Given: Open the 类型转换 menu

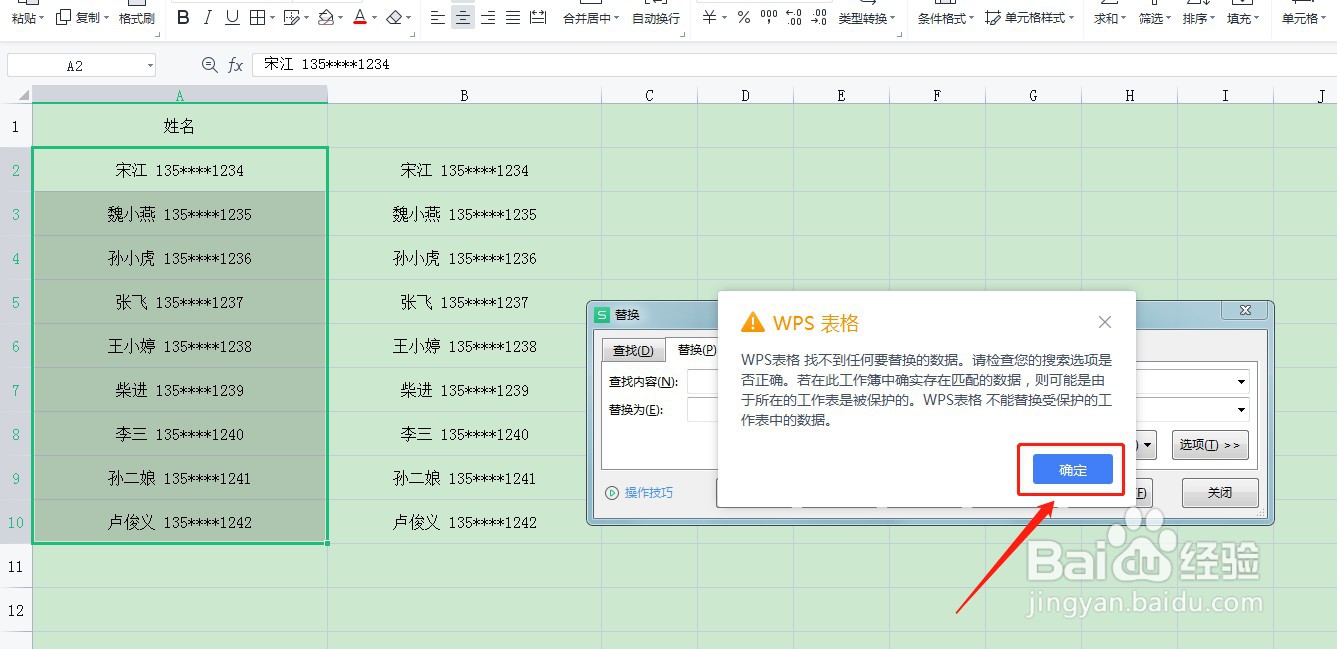Looking at the screenshot, I should 866,17.
